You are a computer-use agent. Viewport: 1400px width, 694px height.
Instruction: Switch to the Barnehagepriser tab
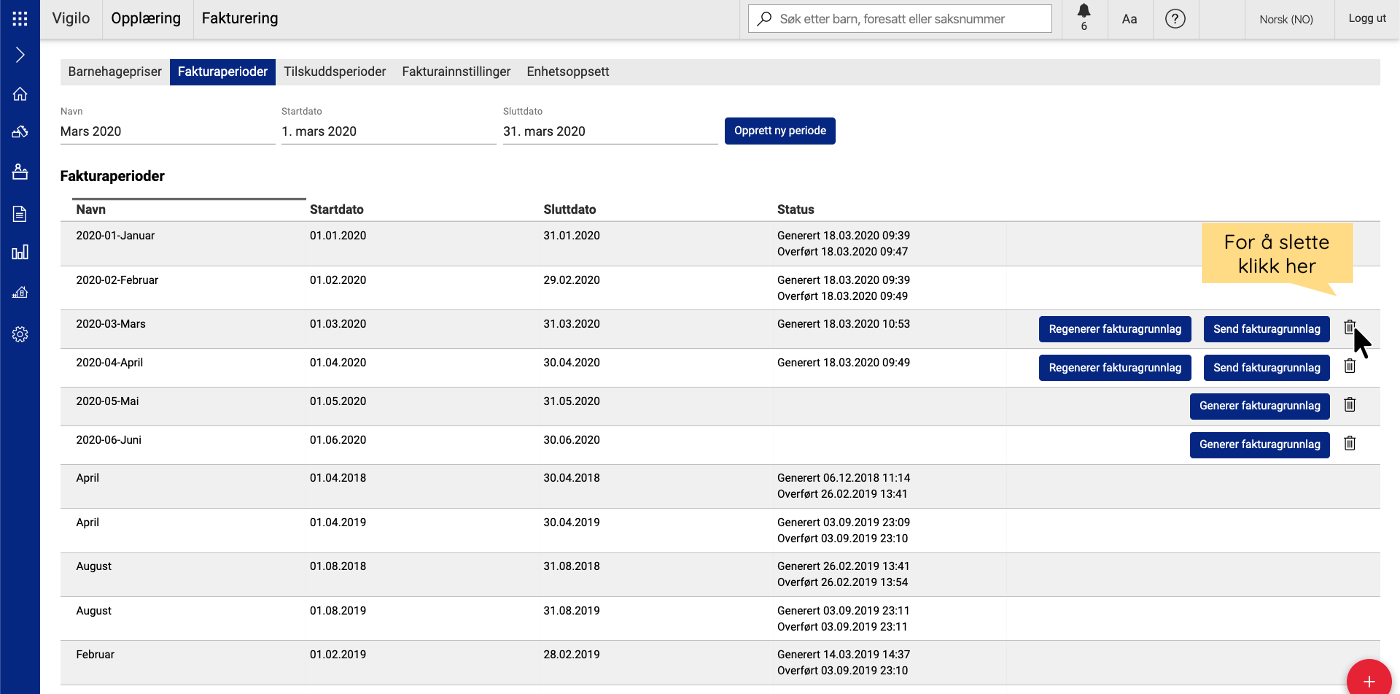(114, 72)
